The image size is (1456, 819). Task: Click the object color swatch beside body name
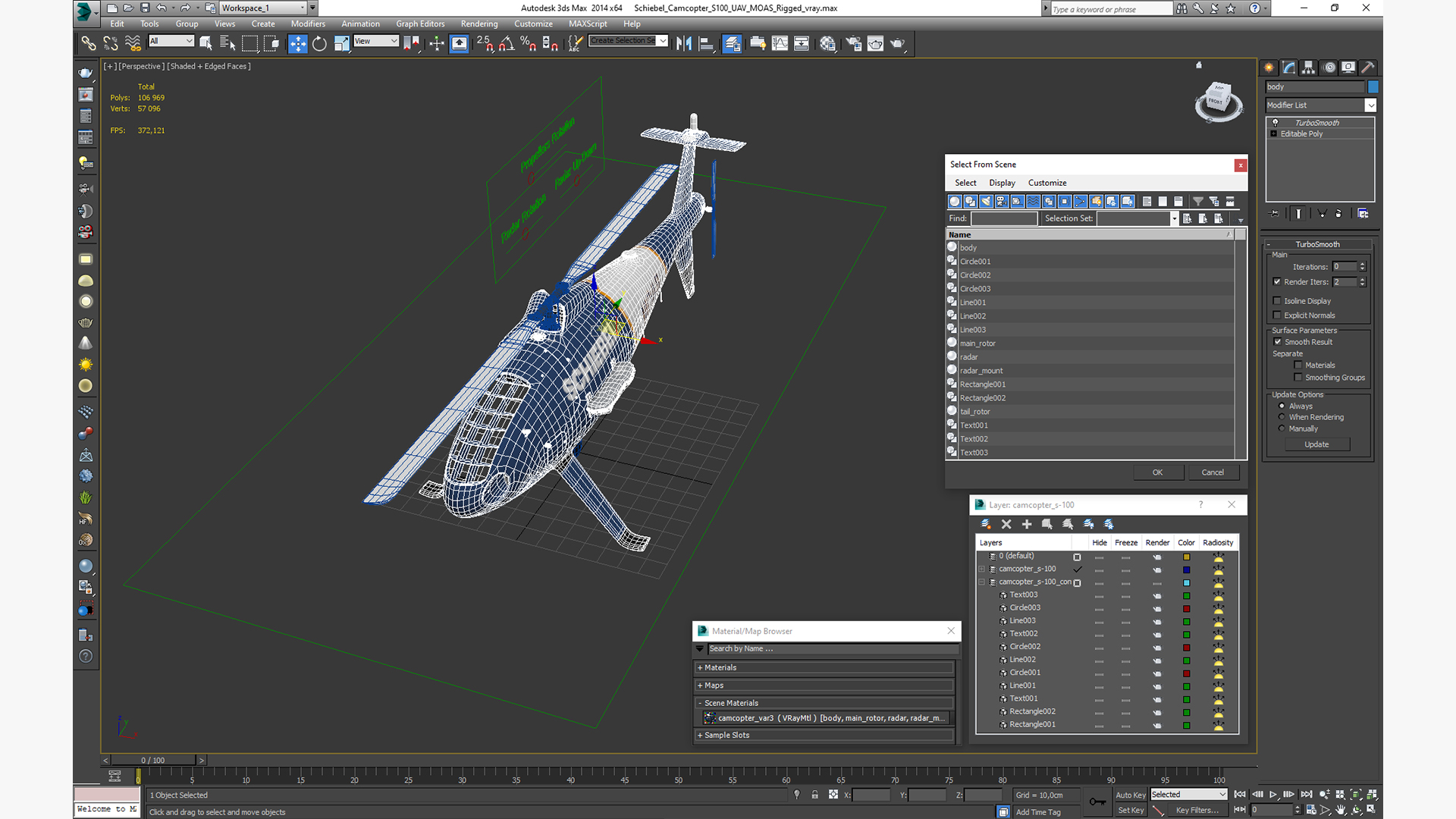[1373, 87]
